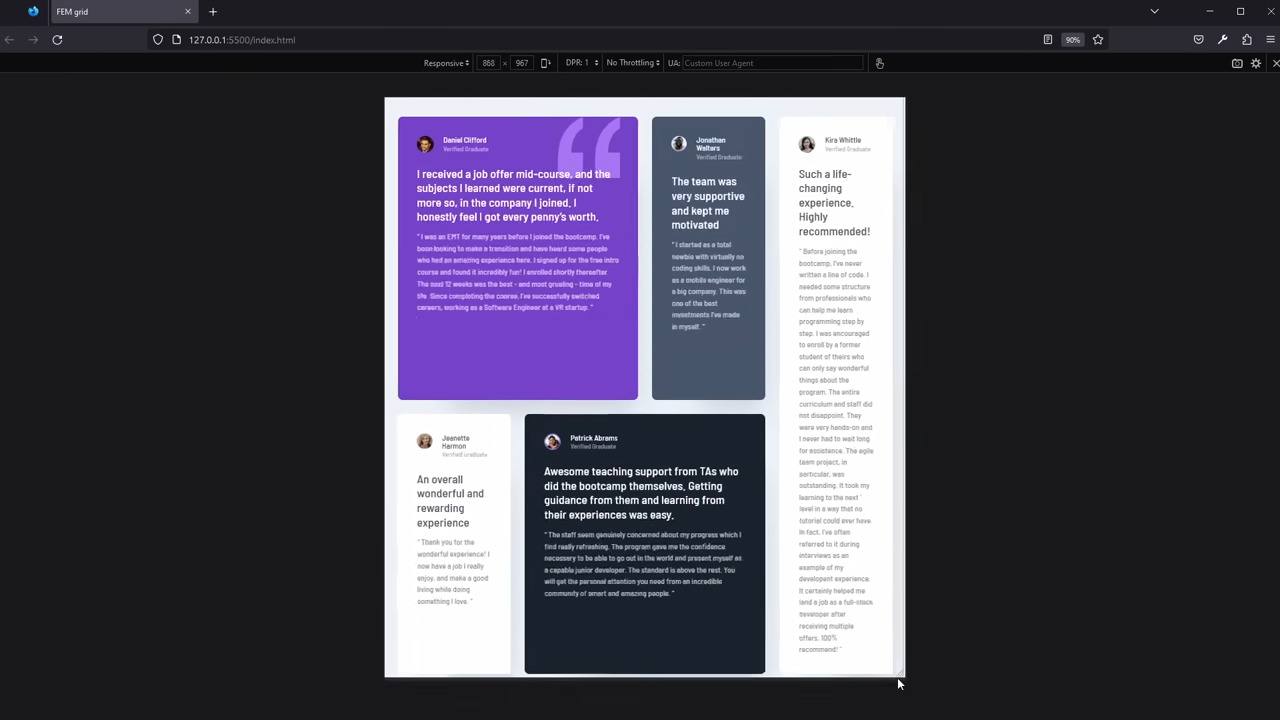Open the list all tabs chevron

(1154, 12)
